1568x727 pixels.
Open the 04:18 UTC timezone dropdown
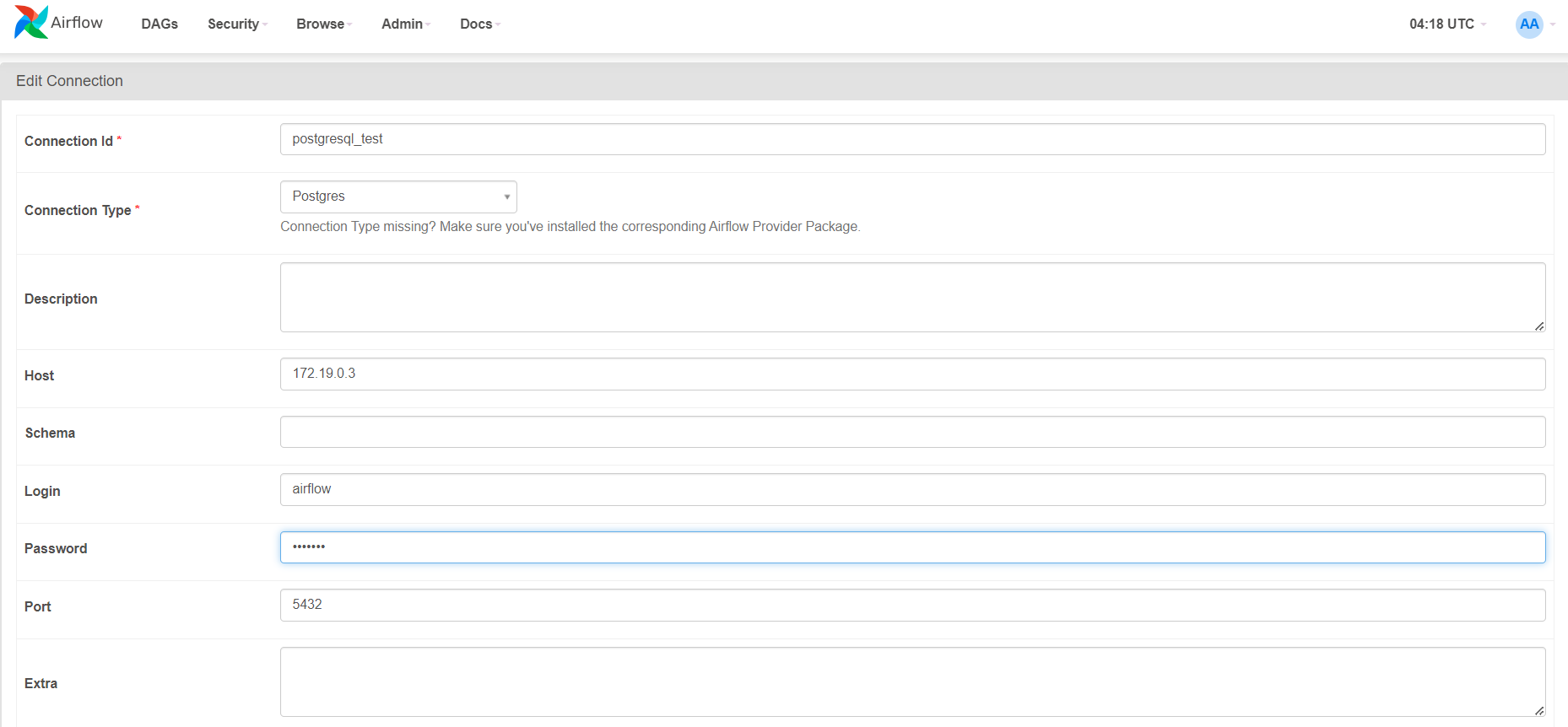point(1447,24)
